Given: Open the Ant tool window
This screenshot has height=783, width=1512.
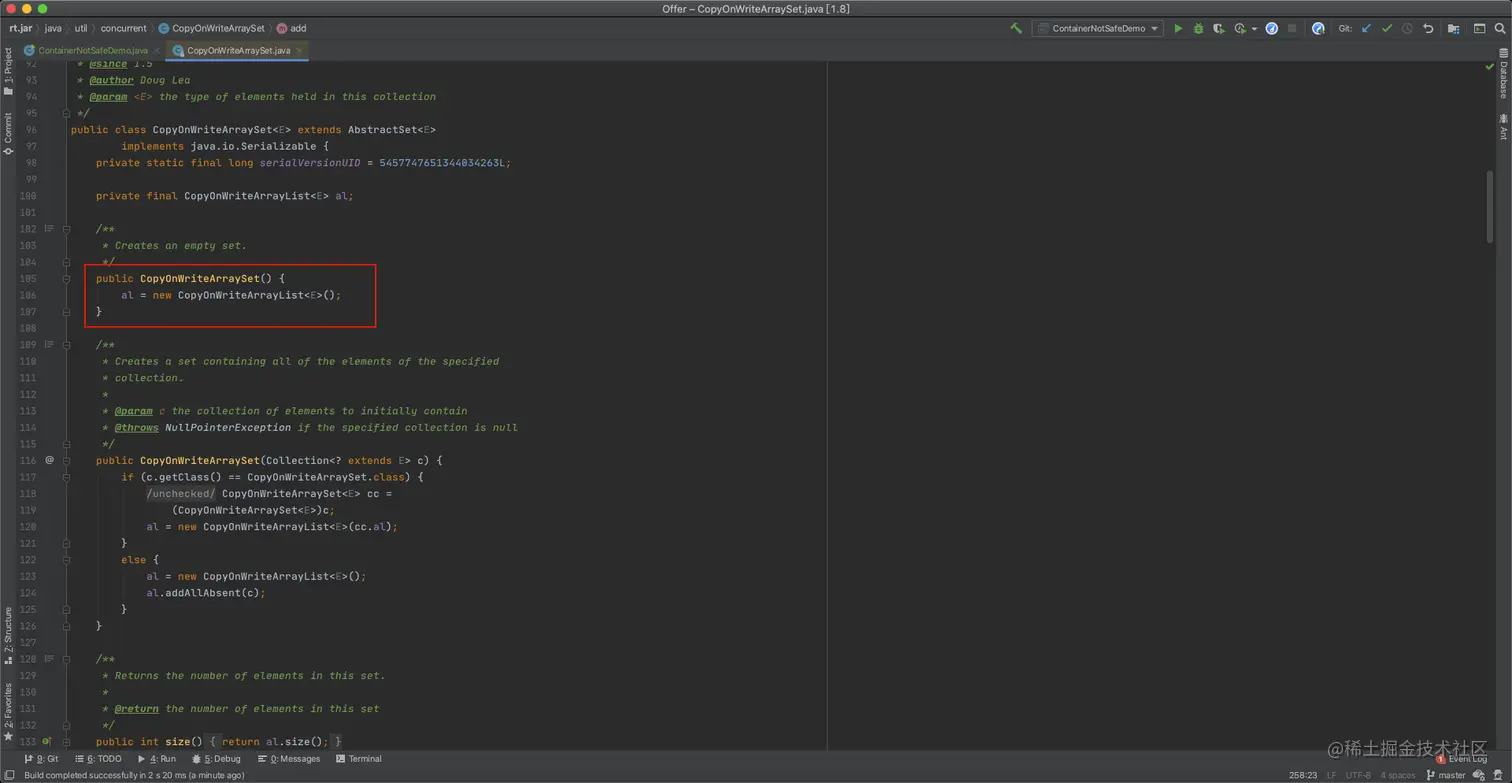Looking at the screenshot, I should [x=1503, y=127].
